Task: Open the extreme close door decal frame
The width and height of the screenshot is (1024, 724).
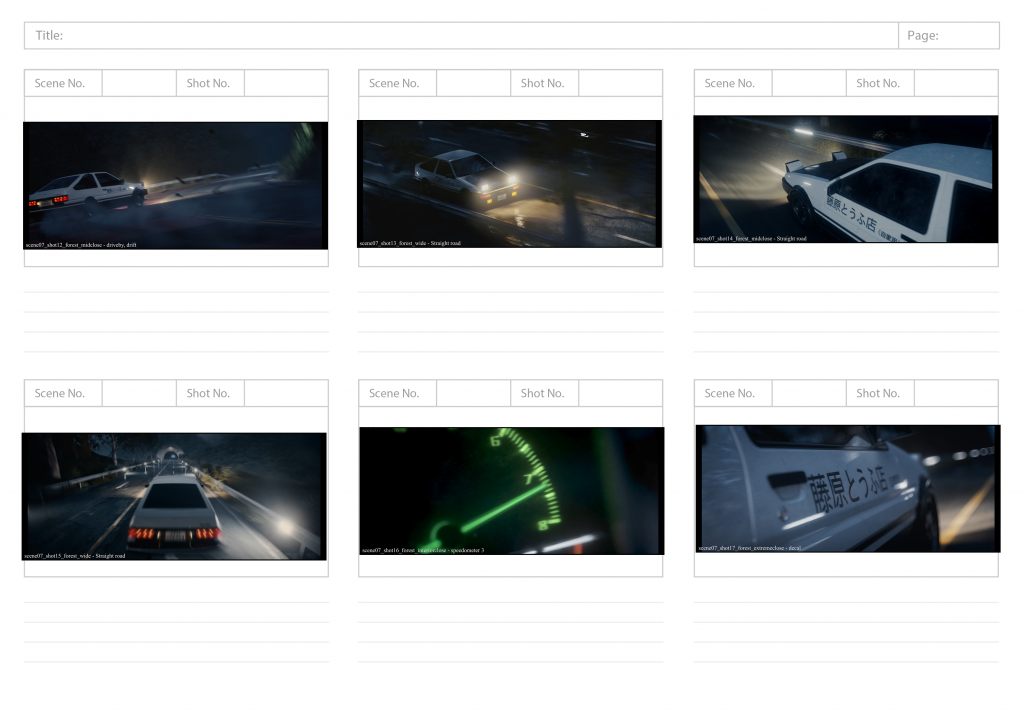Action: point(848,488)
